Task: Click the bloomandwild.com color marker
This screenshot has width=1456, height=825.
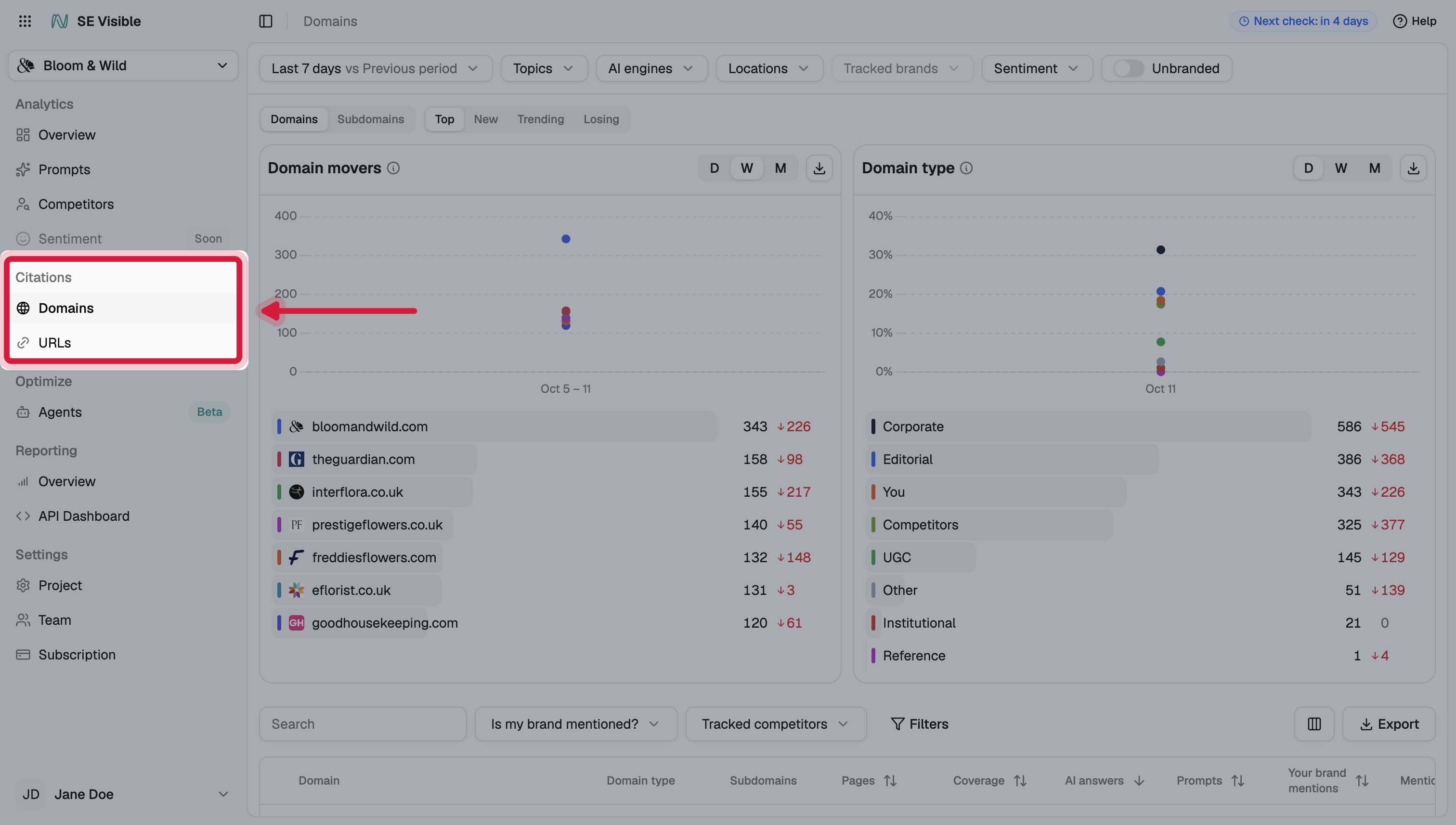Action: point(279,426)
